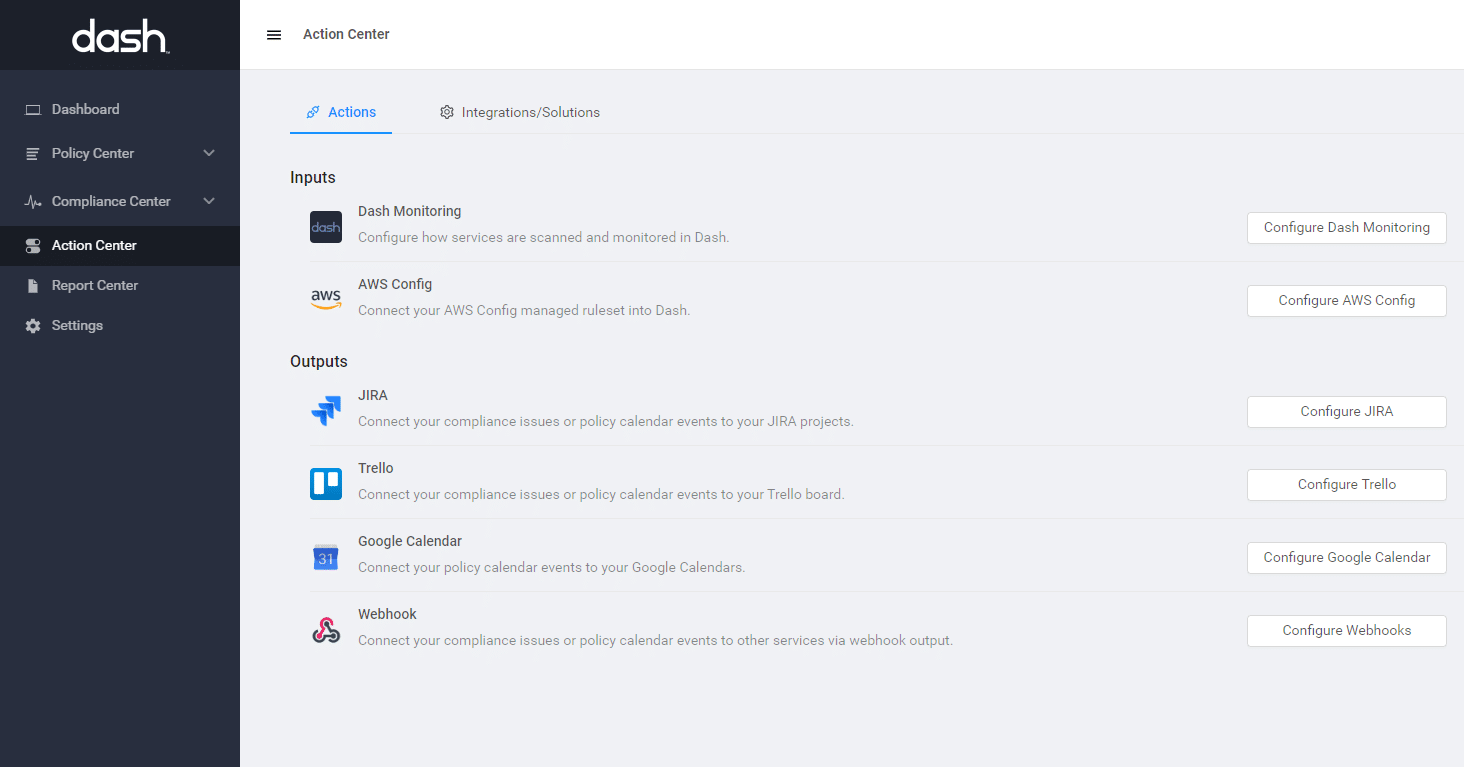Open Settings from the sidebar

[120, 326]
